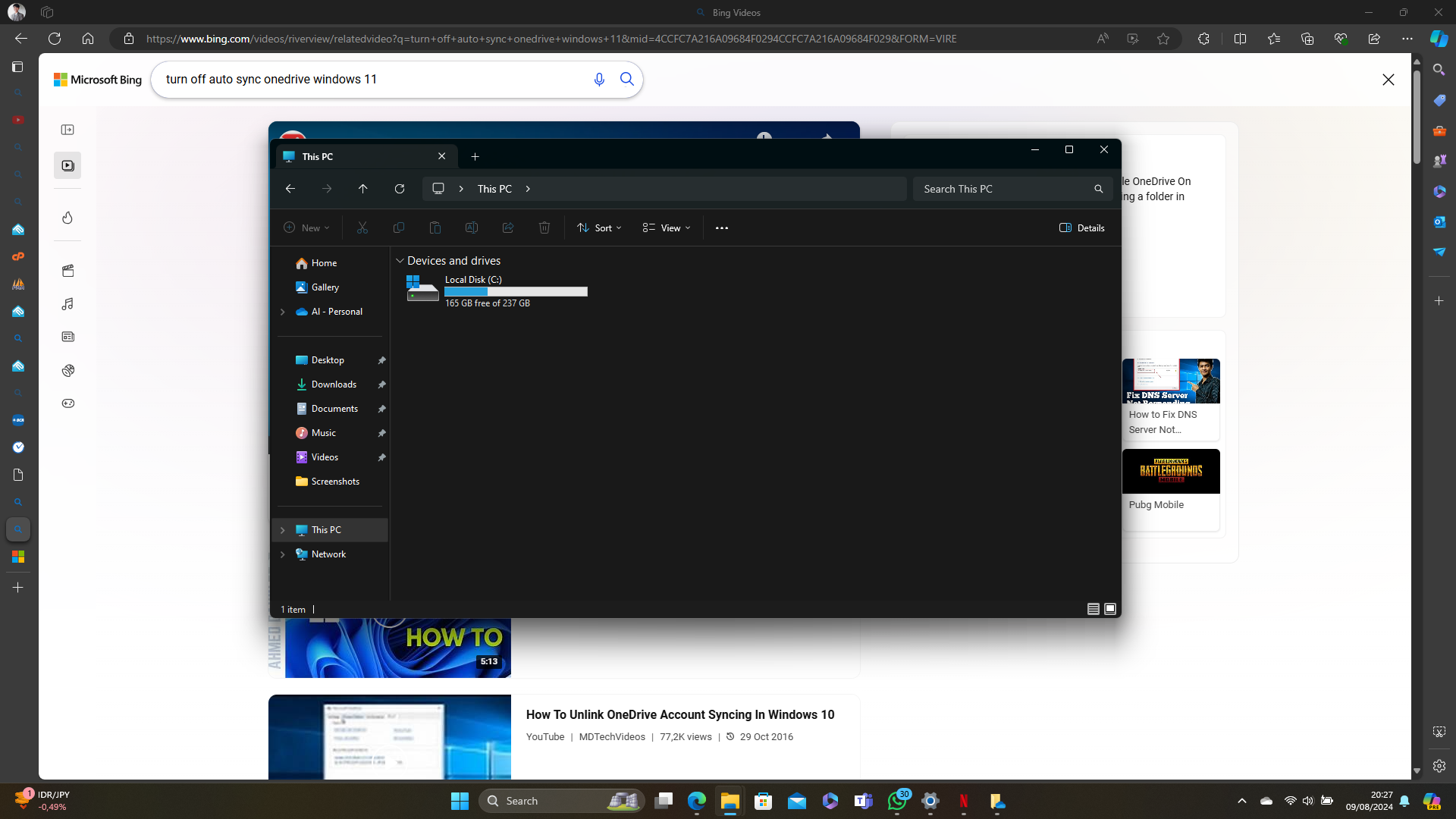Open the View dropdown menu
Image resolution: width=1456 pixels, height=819 pixels.
[667, 228]
